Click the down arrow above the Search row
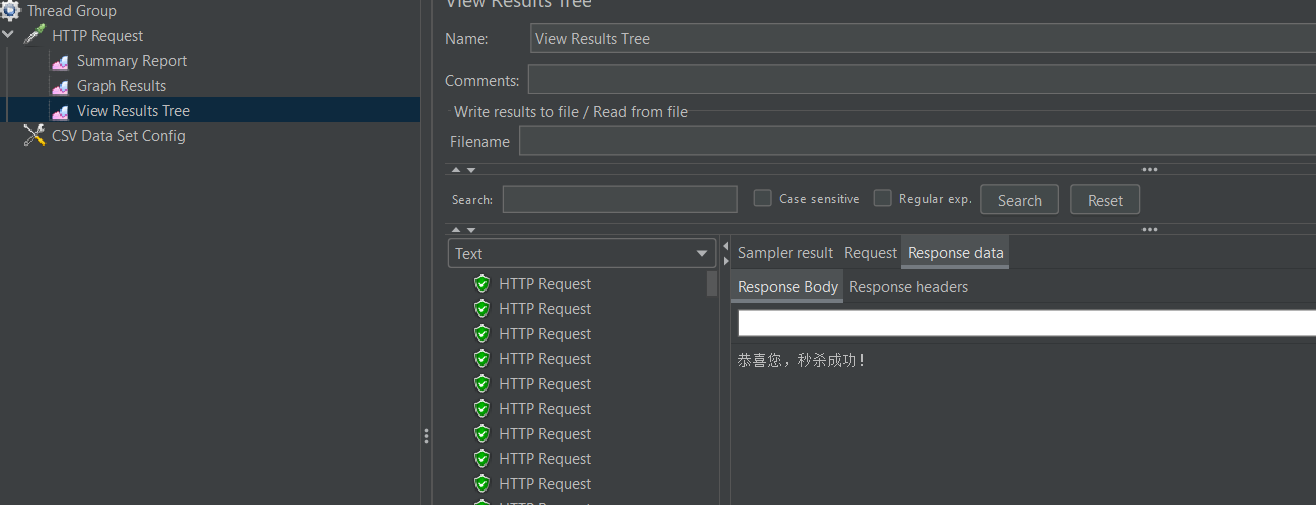Image resolution: width=1316 pixels, height=505 pixels. coord(471,170)
